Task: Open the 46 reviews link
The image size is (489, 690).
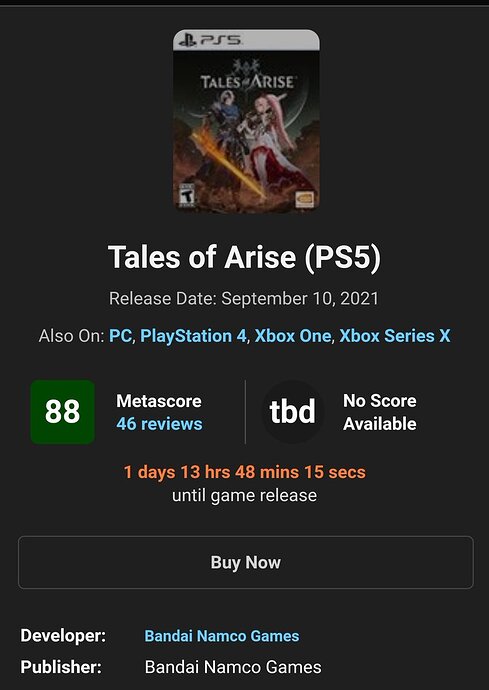Action: pyautogui.click(x=159, y=424)
